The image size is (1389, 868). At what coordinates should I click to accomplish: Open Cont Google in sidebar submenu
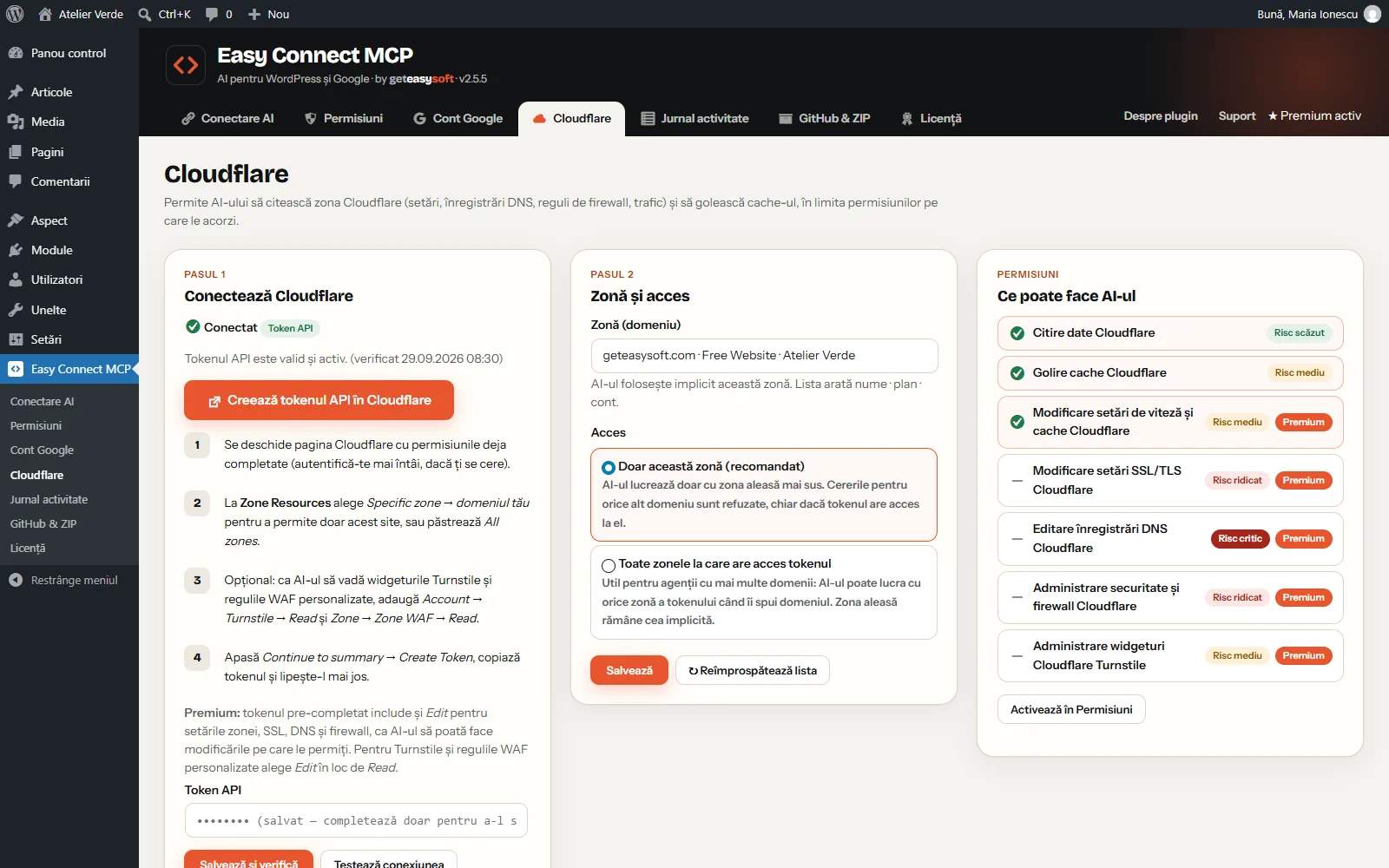point(42,450)
